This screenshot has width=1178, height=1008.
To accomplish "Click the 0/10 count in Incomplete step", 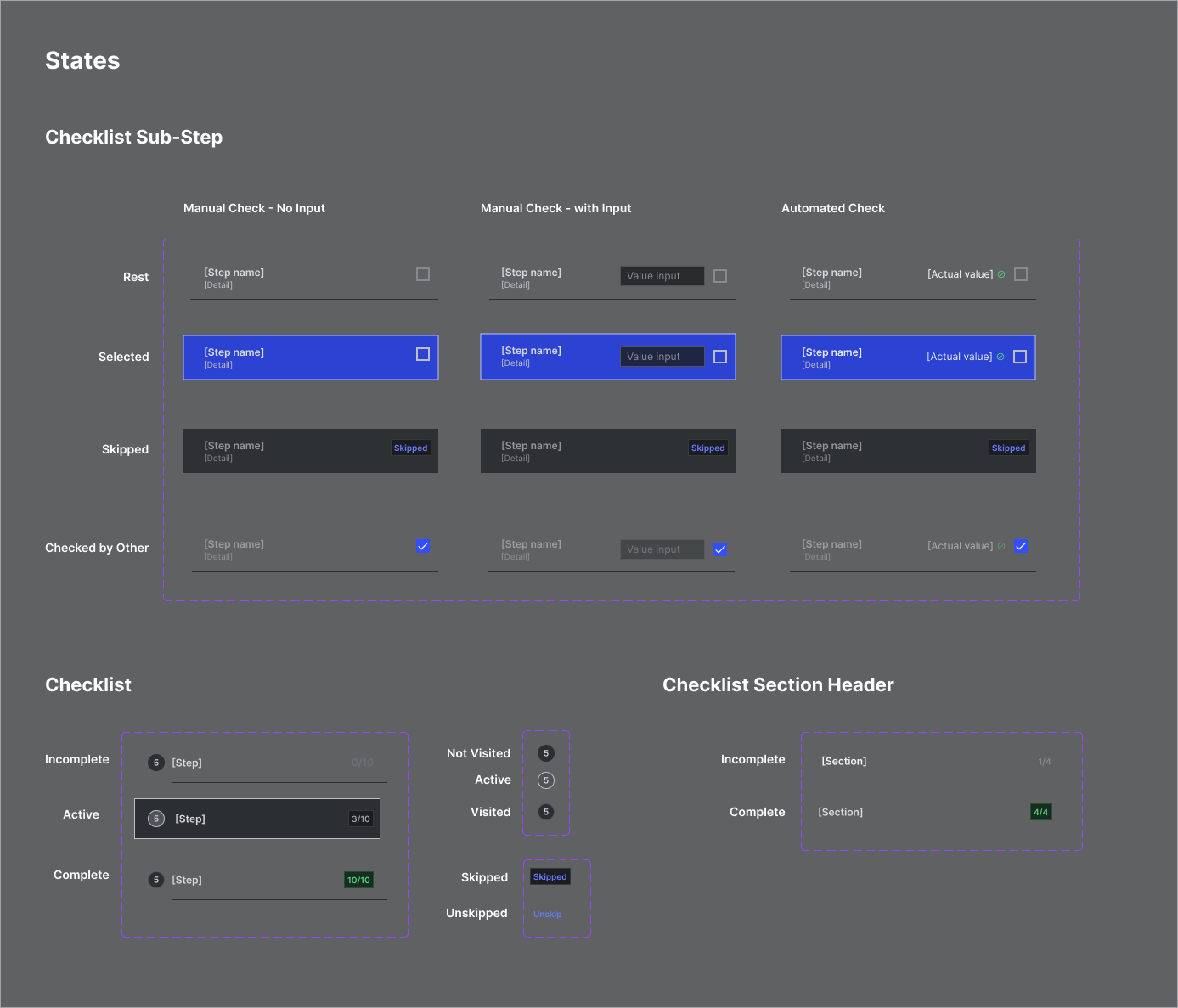I will [363, 763].
